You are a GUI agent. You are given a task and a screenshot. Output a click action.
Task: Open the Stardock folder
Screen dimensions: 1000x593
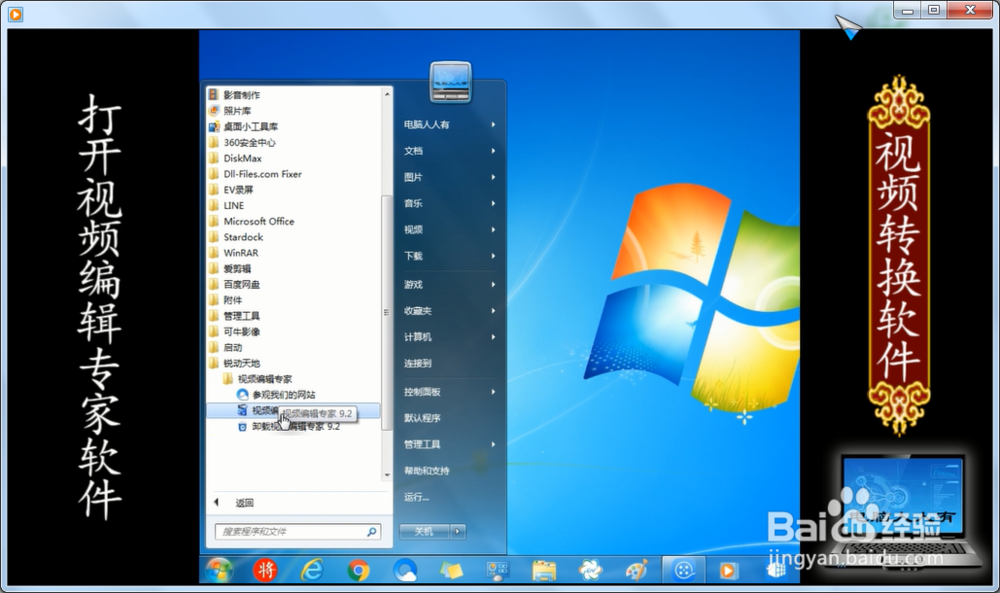click(x=237, y=237)
